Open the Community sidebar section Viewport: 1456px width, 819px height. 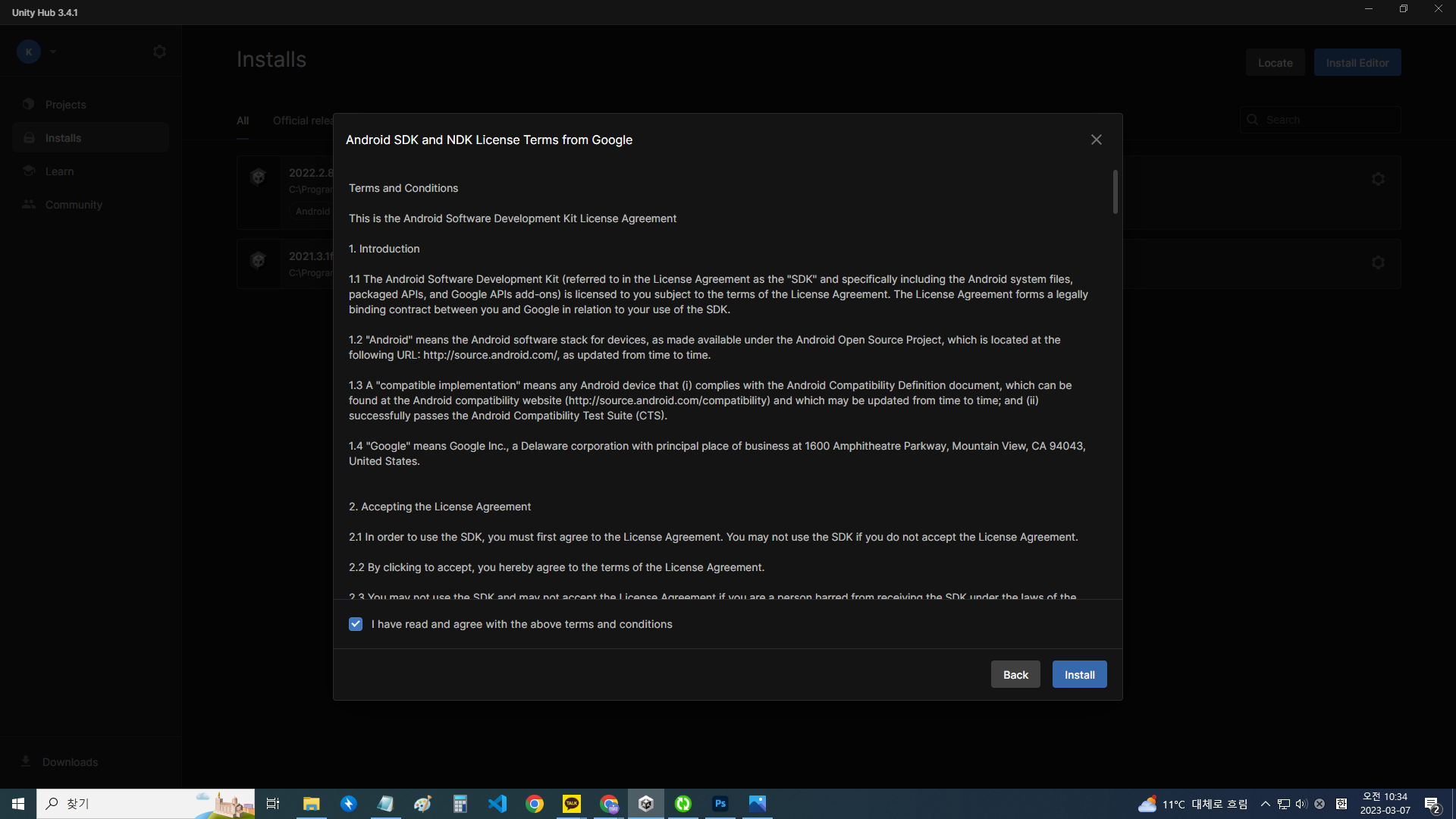(90, 205)
